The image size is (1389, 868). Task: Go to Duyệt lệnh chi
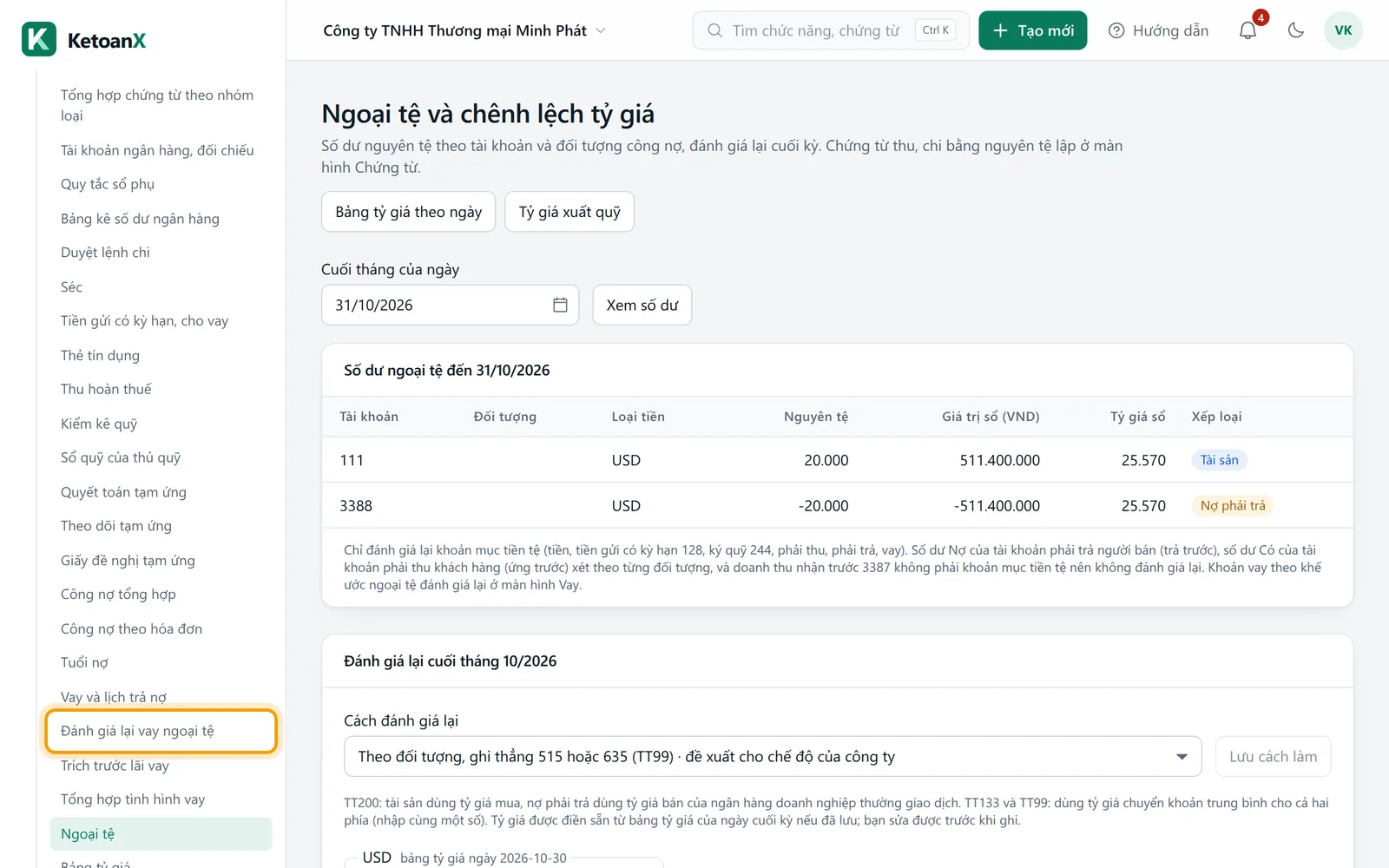pyautogui.click(x=161, y=253)
